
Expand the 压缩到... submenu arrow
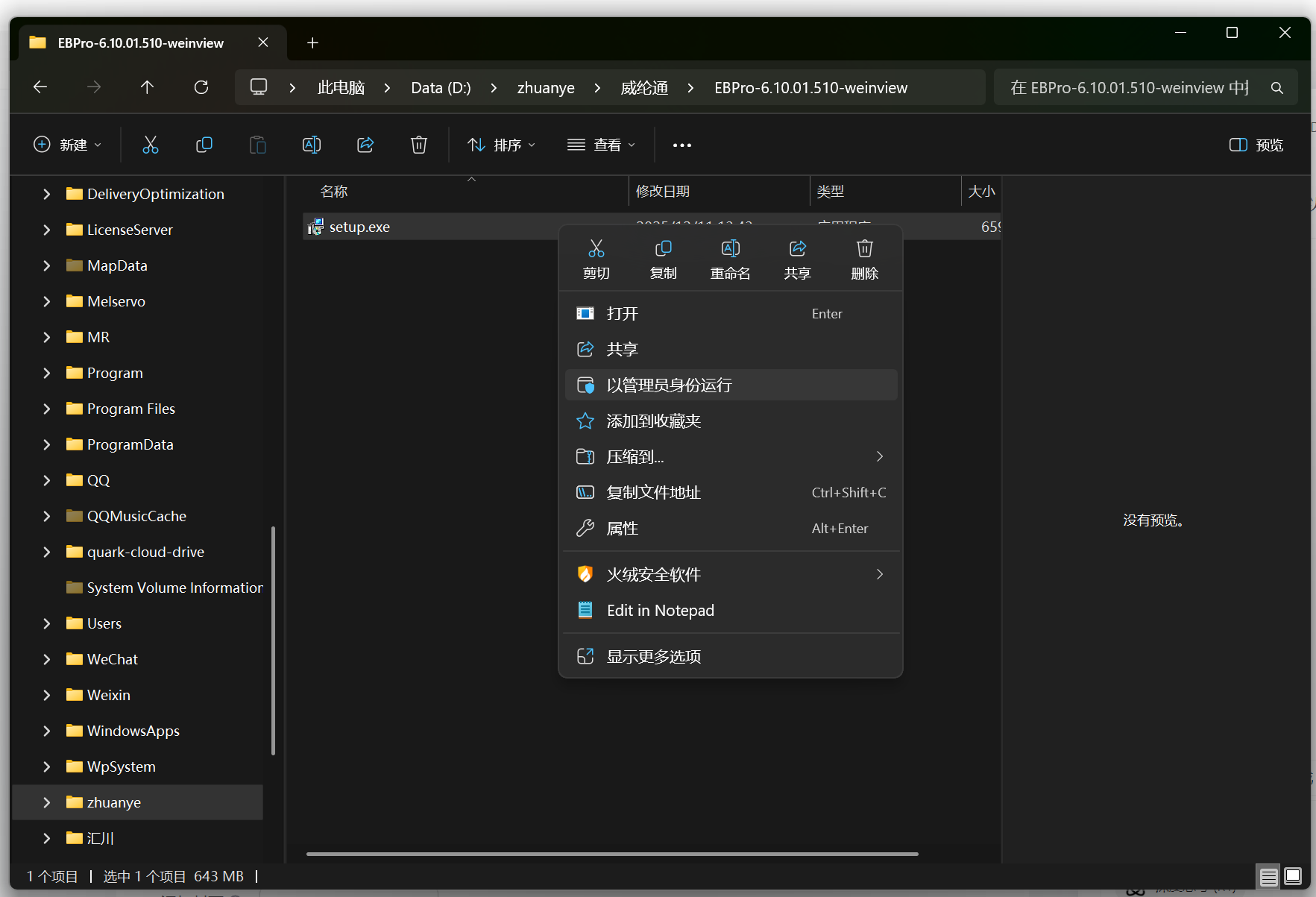880,456
